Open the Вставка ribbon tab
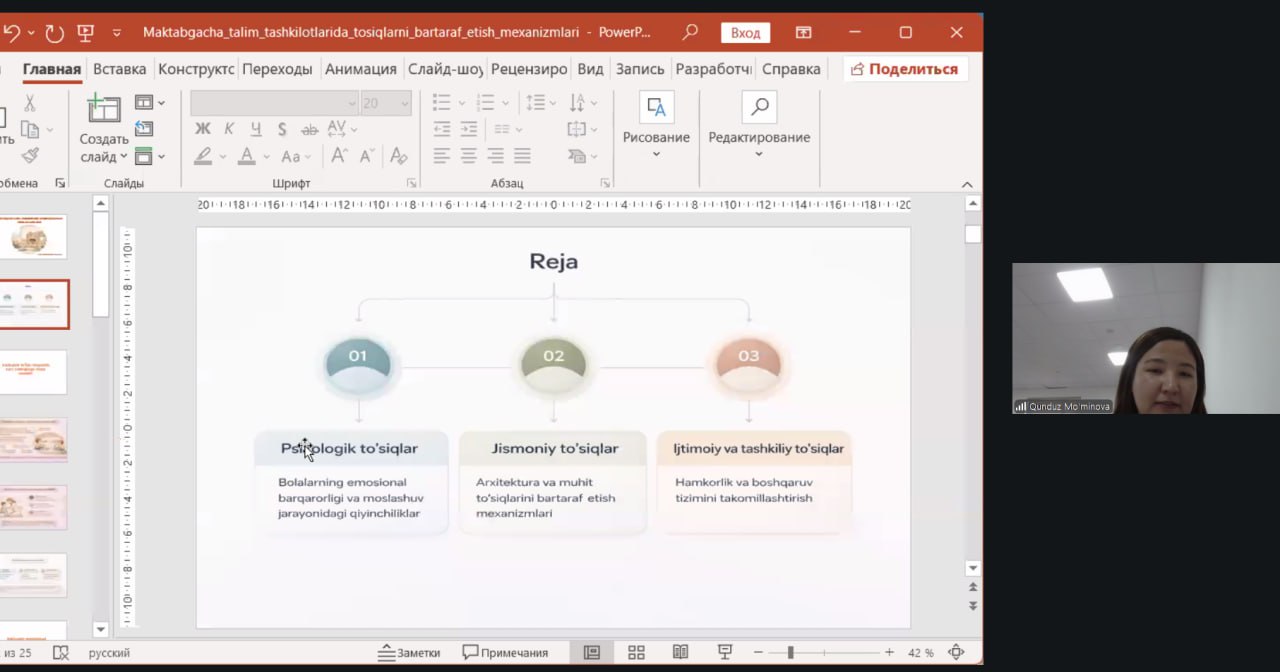Screen dimensions: 1280x672 (x=119, y=69)
